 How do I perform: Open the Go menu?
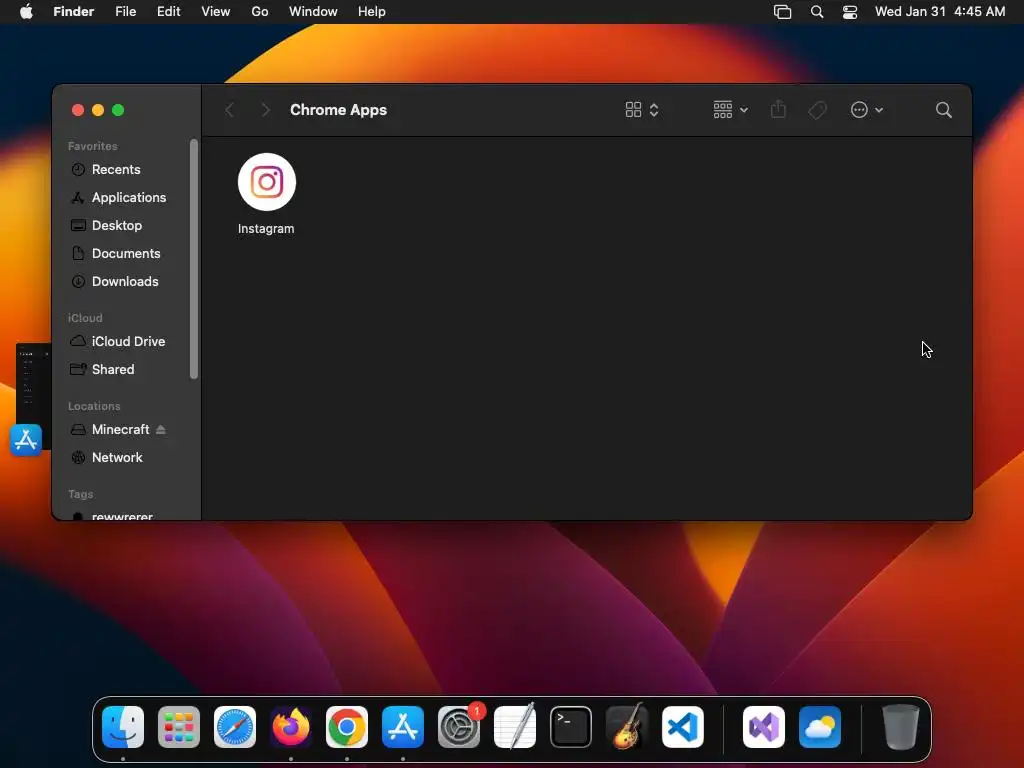(x=260, y=12)
